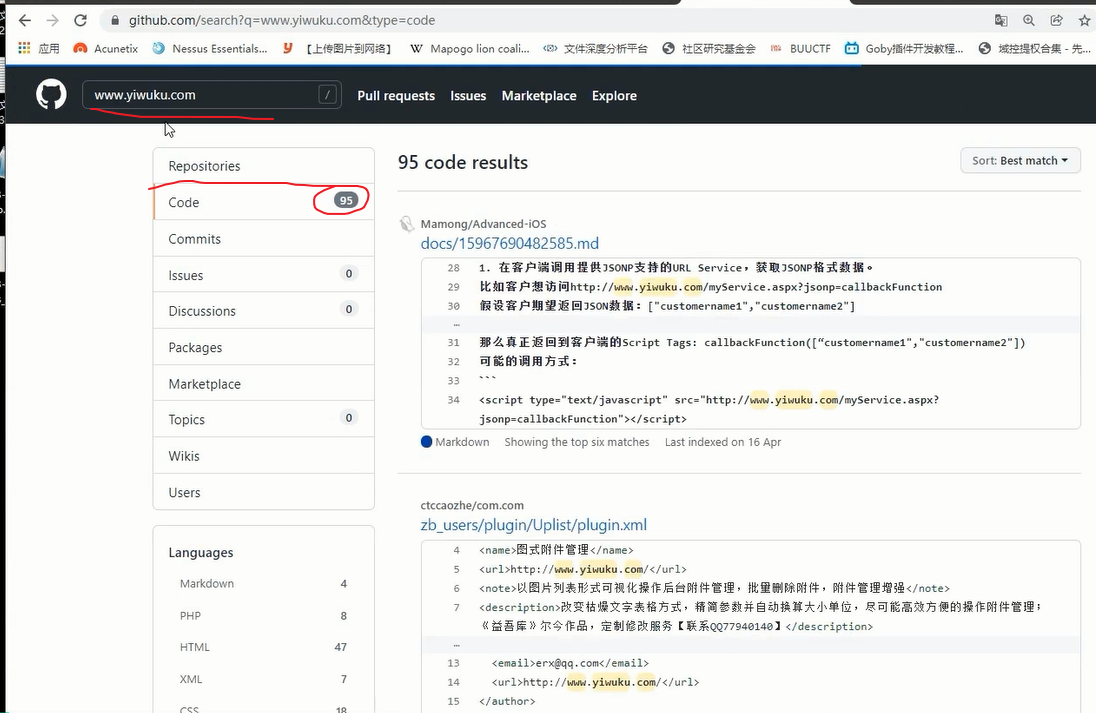Click the Languages section heading
Image resolution: width=1096 pixels, height=713 pixels.
point(201,552)
